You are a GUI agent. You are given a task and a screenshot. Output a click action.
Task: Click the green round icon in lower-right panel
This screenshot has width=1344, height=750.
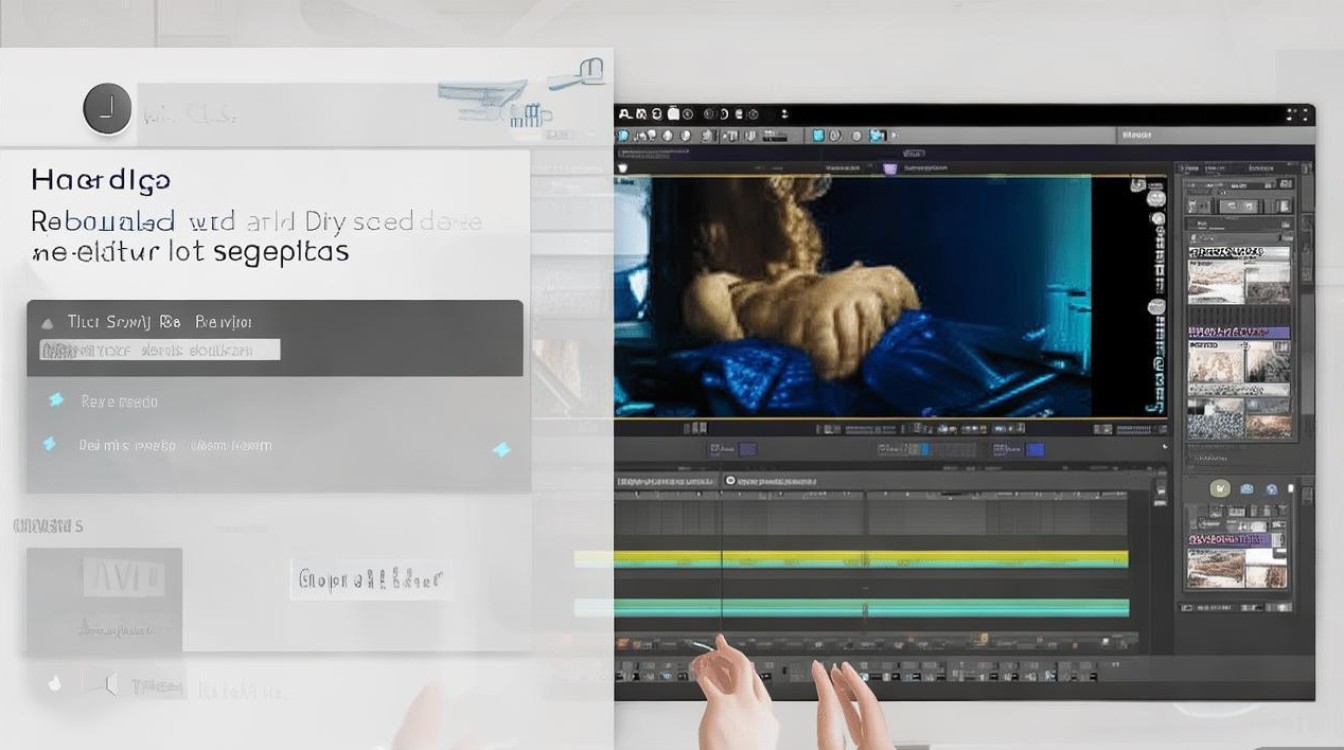[1219, 489]
